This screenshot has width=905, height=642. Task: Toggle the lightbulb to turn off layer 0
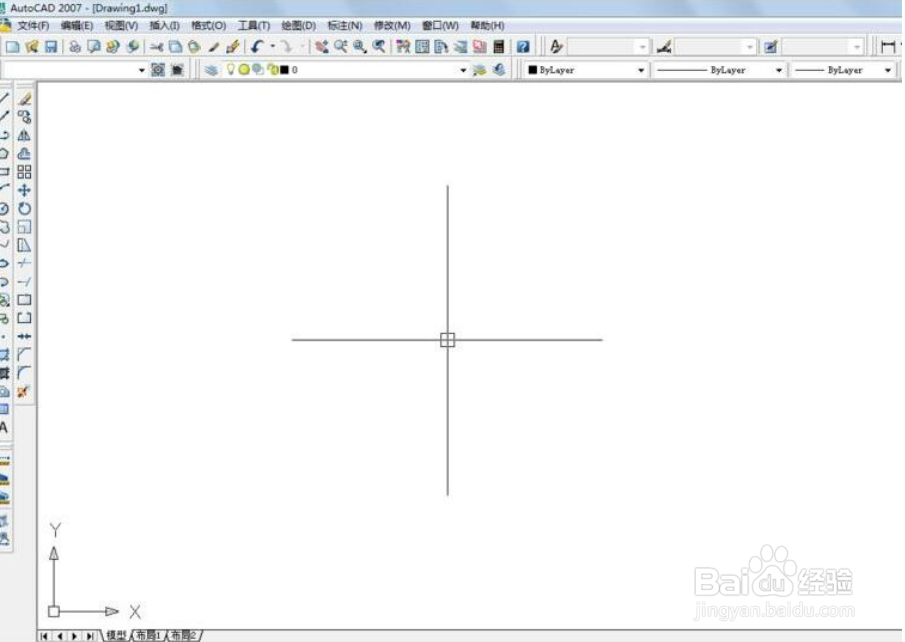[231, 69]
